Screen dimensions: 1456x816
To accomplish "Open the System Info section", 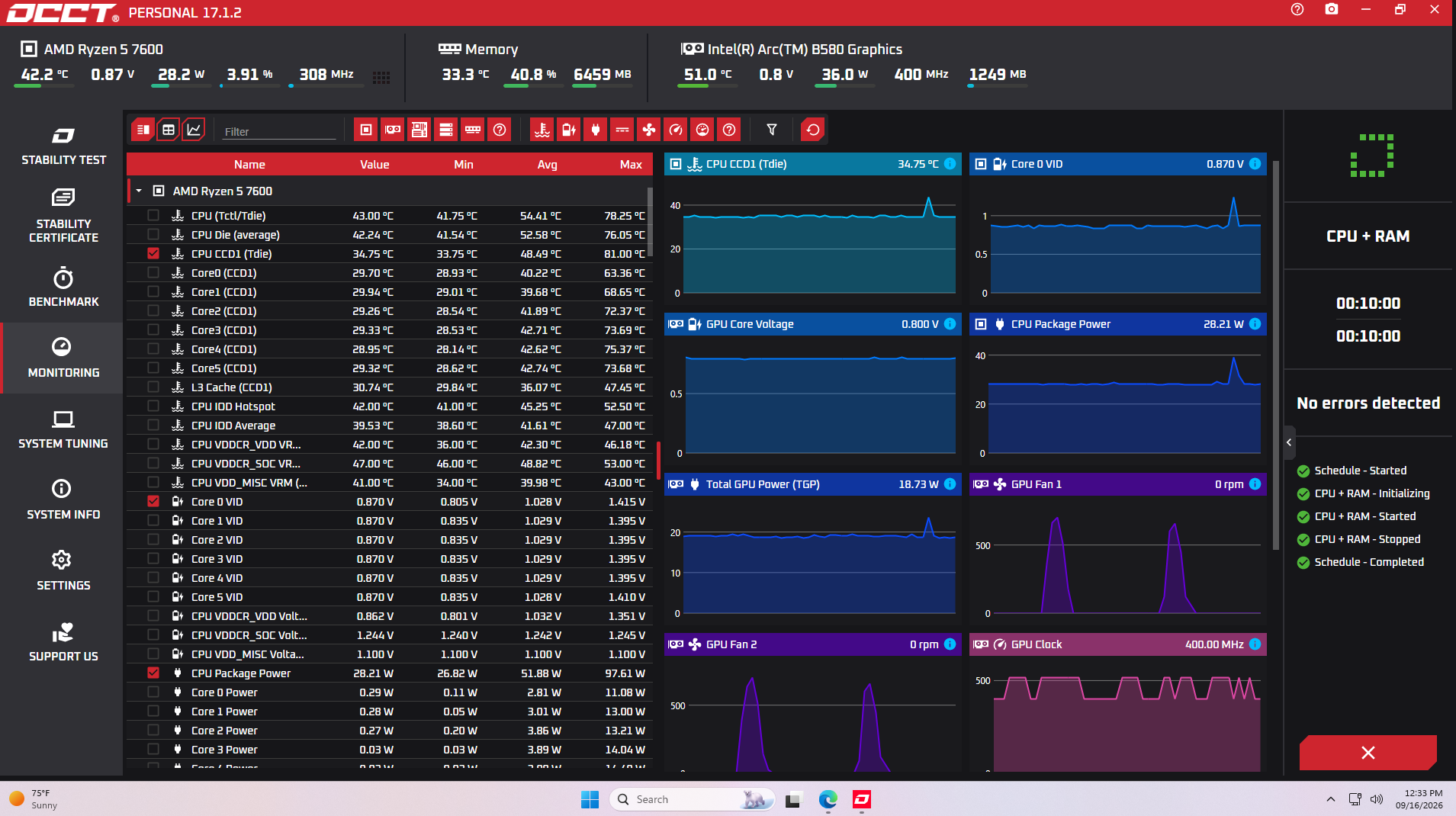I will (63, 500).
